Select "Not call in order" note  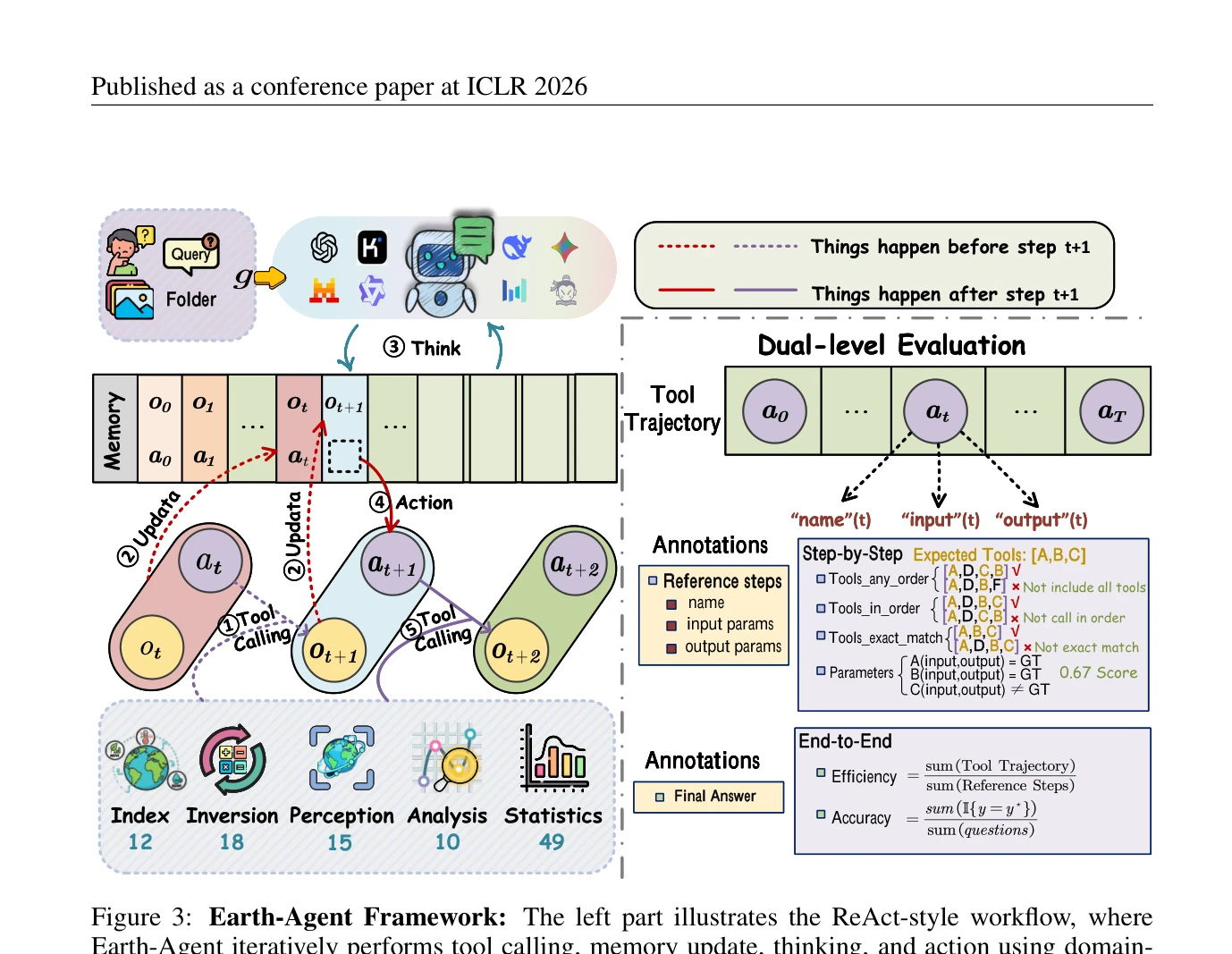click(x=1074, y=618)
